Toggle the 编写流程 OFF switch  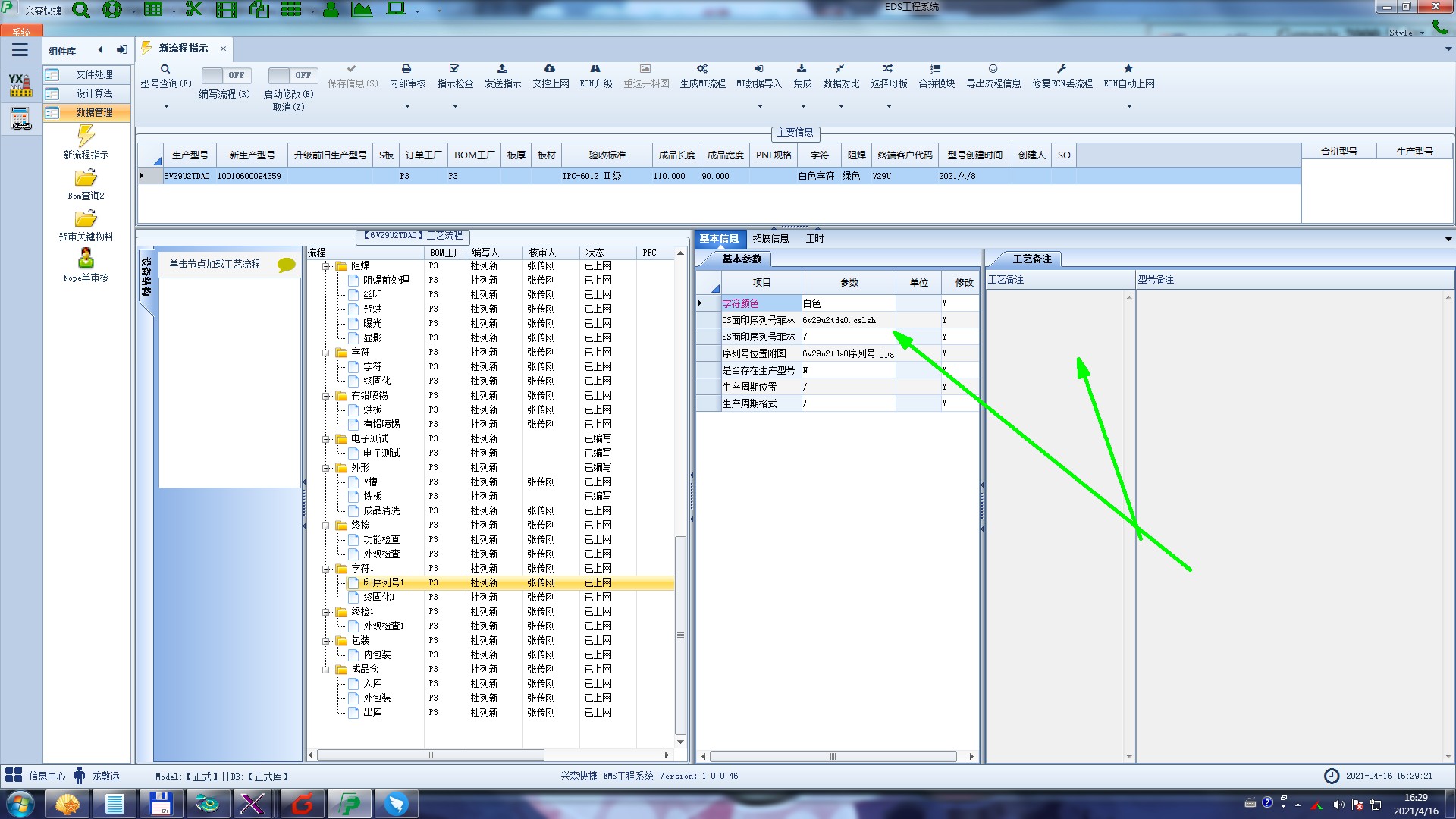tap(224, 75)
